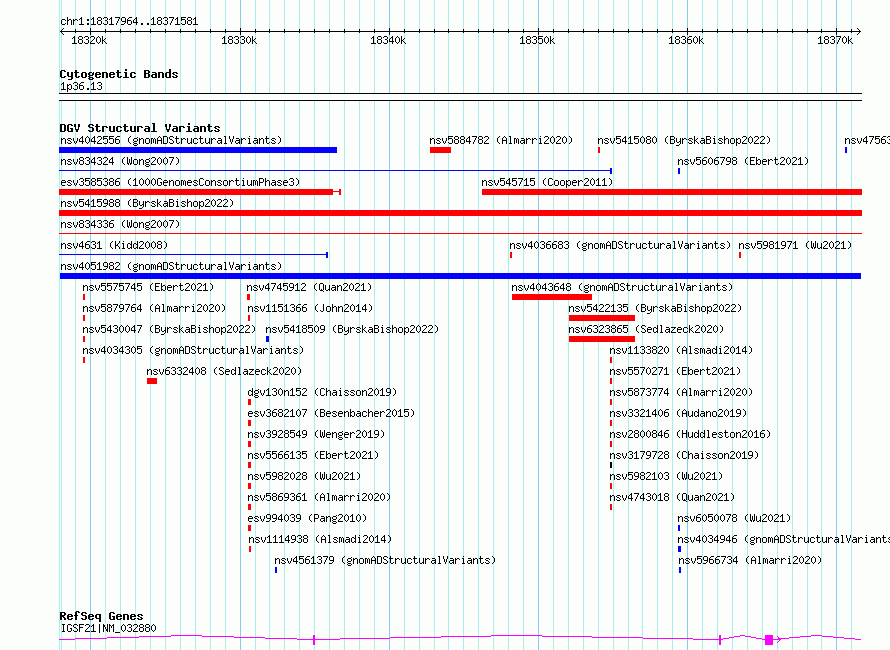Select nsv4036683 (gnomADStructuralVariants) label
This screenshot has width=890, height=650.
(x=620, y=245)
